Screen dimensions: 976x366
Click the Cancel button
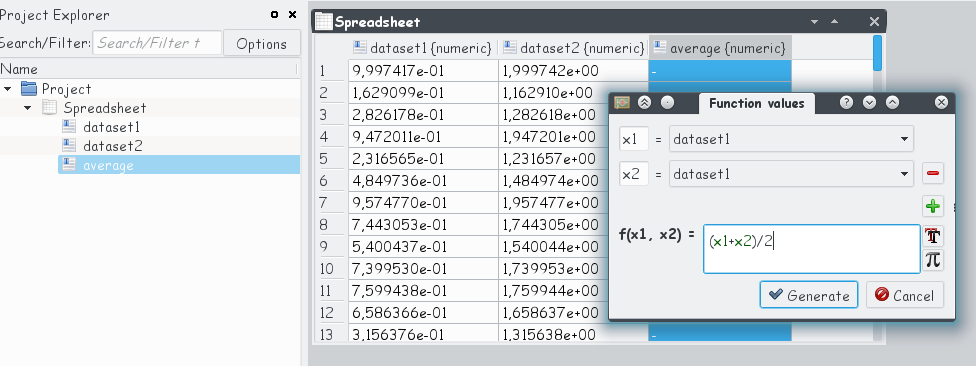coord(904,295)
